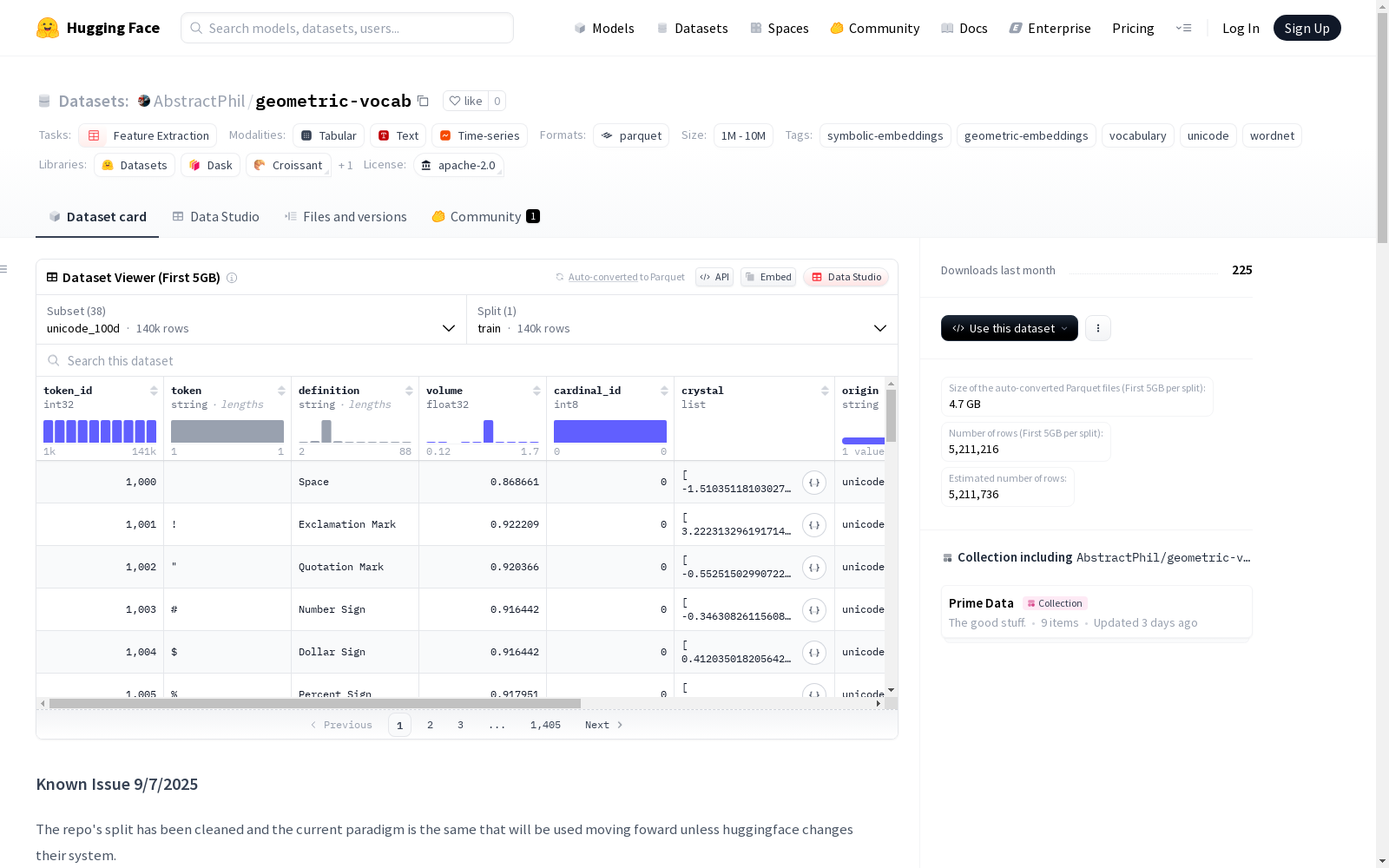
Task: Go to the Next page of rows
Action: click(x=603, y=725)
